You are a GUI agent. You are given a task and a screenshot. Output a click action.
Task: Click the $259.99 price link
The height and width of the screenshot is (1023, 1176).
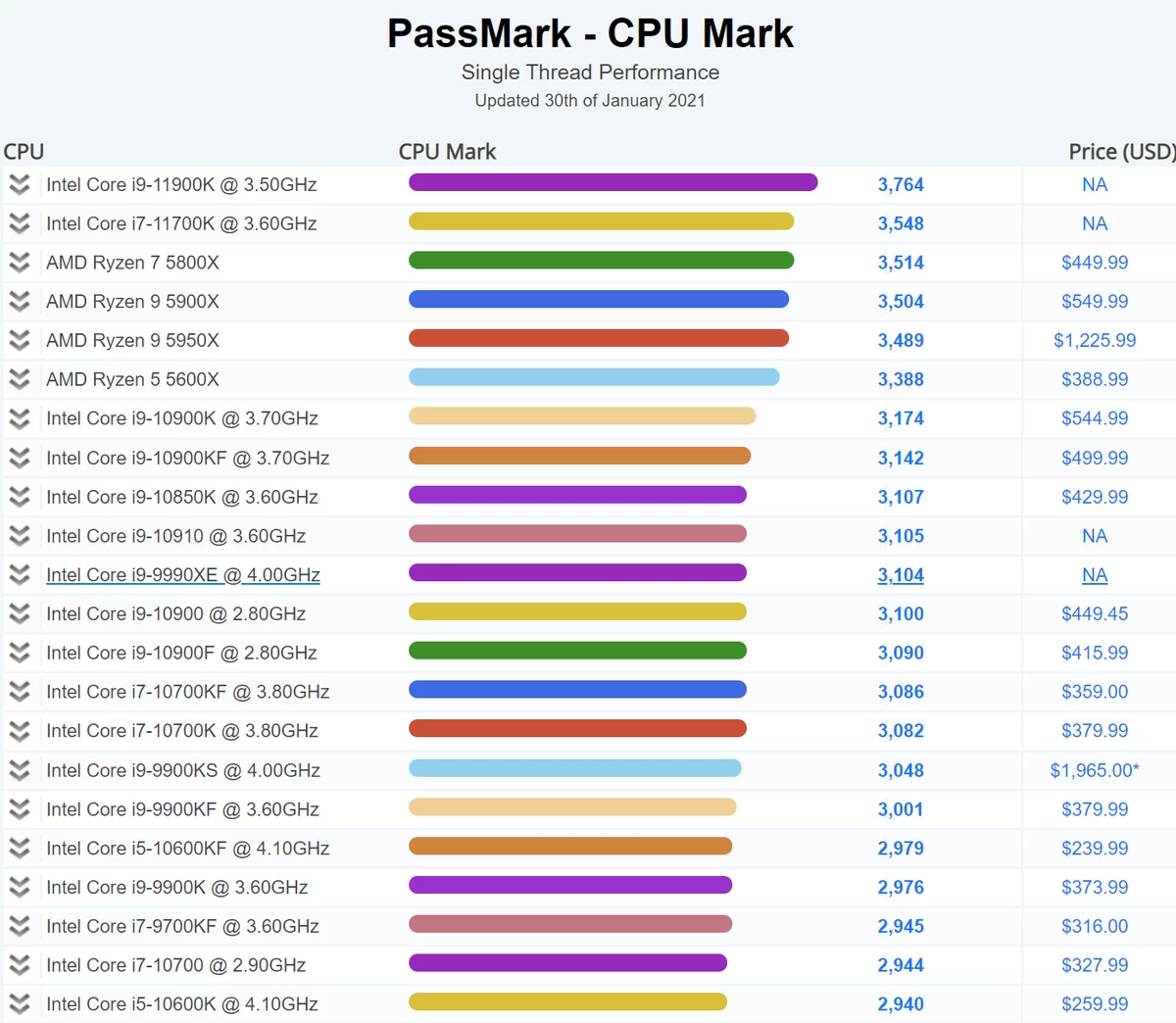(x=1095, y=1004)
